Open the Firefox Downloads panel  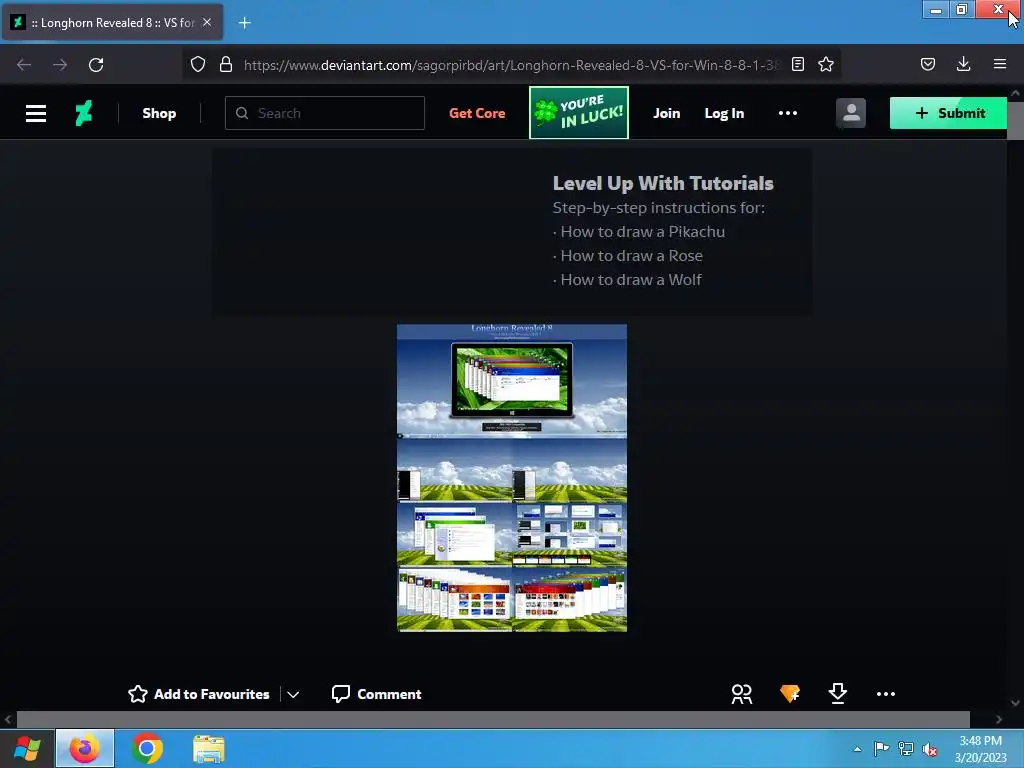pos(963,65)
